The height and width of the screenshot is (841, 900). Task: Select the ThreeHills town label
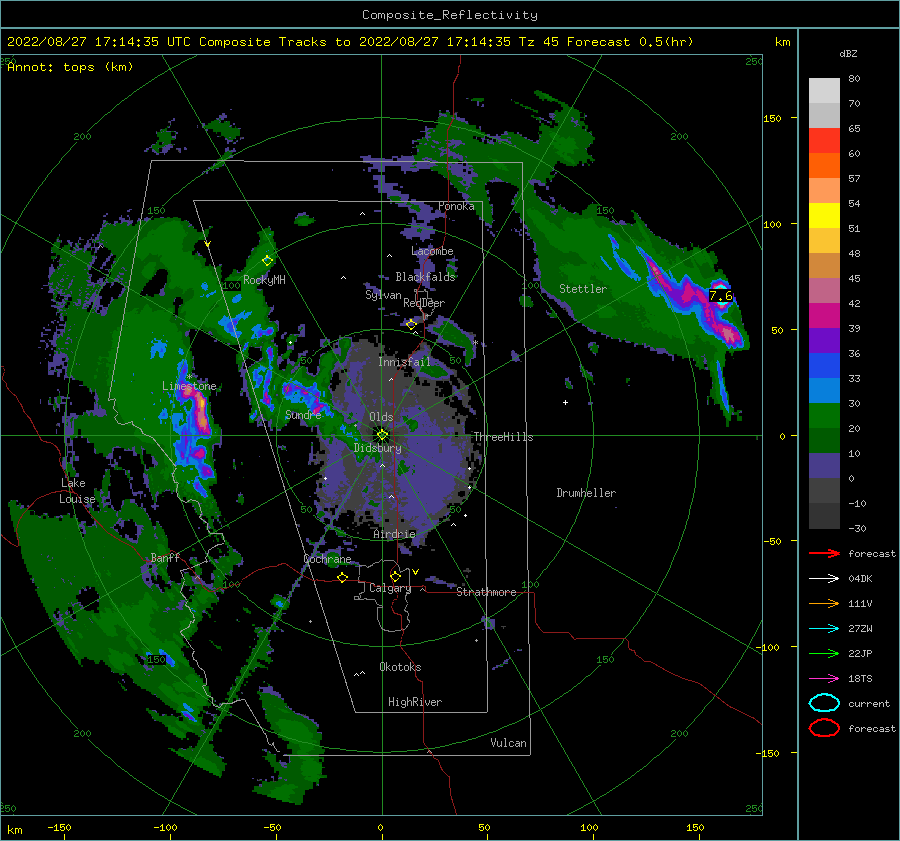(503, 437)
